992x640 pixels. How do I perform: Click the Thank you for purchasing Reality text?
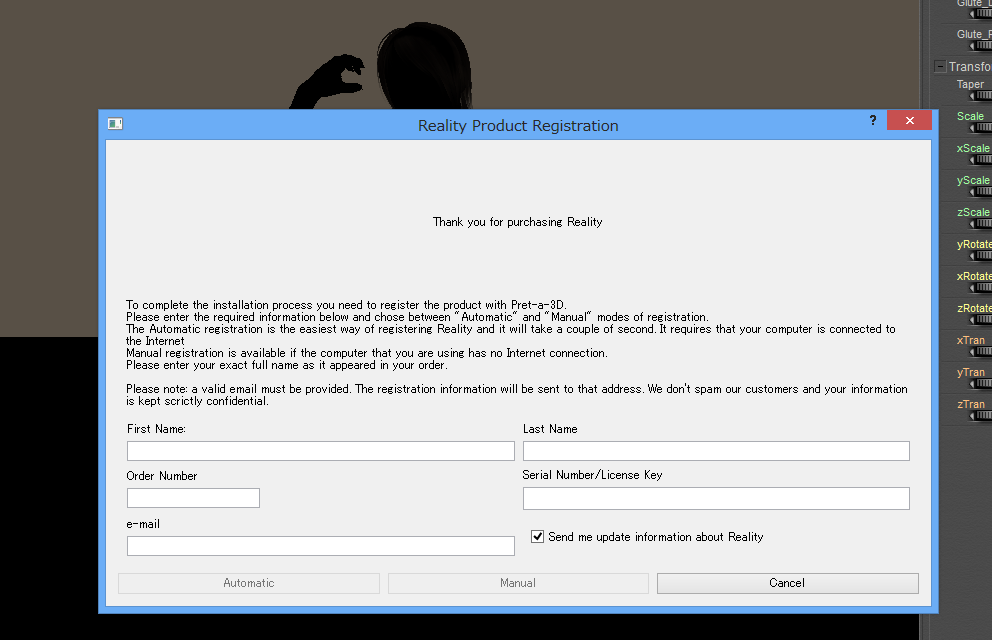click(x=518, y=222)
